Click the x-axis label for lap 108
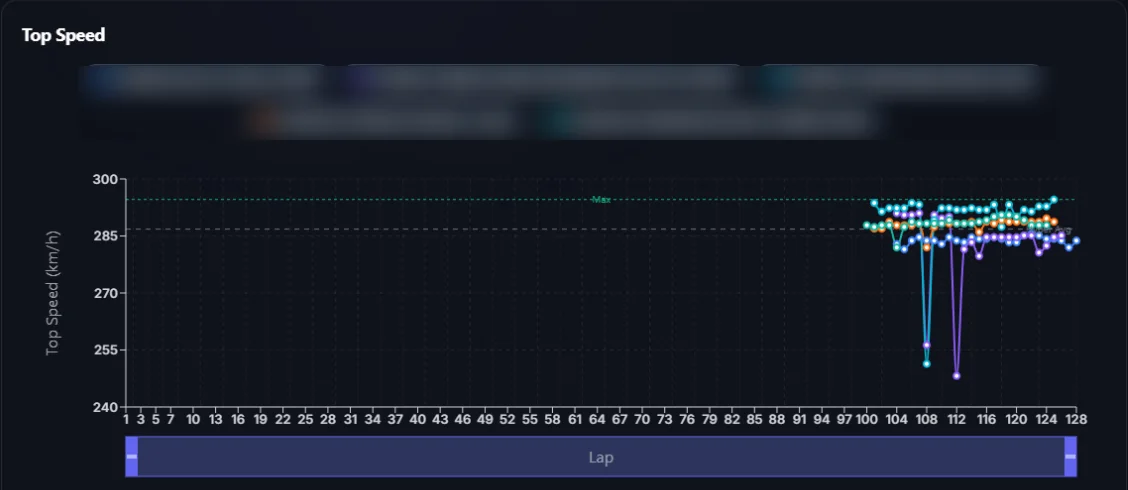Image resolution: width=1128 pixels, height=490 pixels. [x=927, y=419]
